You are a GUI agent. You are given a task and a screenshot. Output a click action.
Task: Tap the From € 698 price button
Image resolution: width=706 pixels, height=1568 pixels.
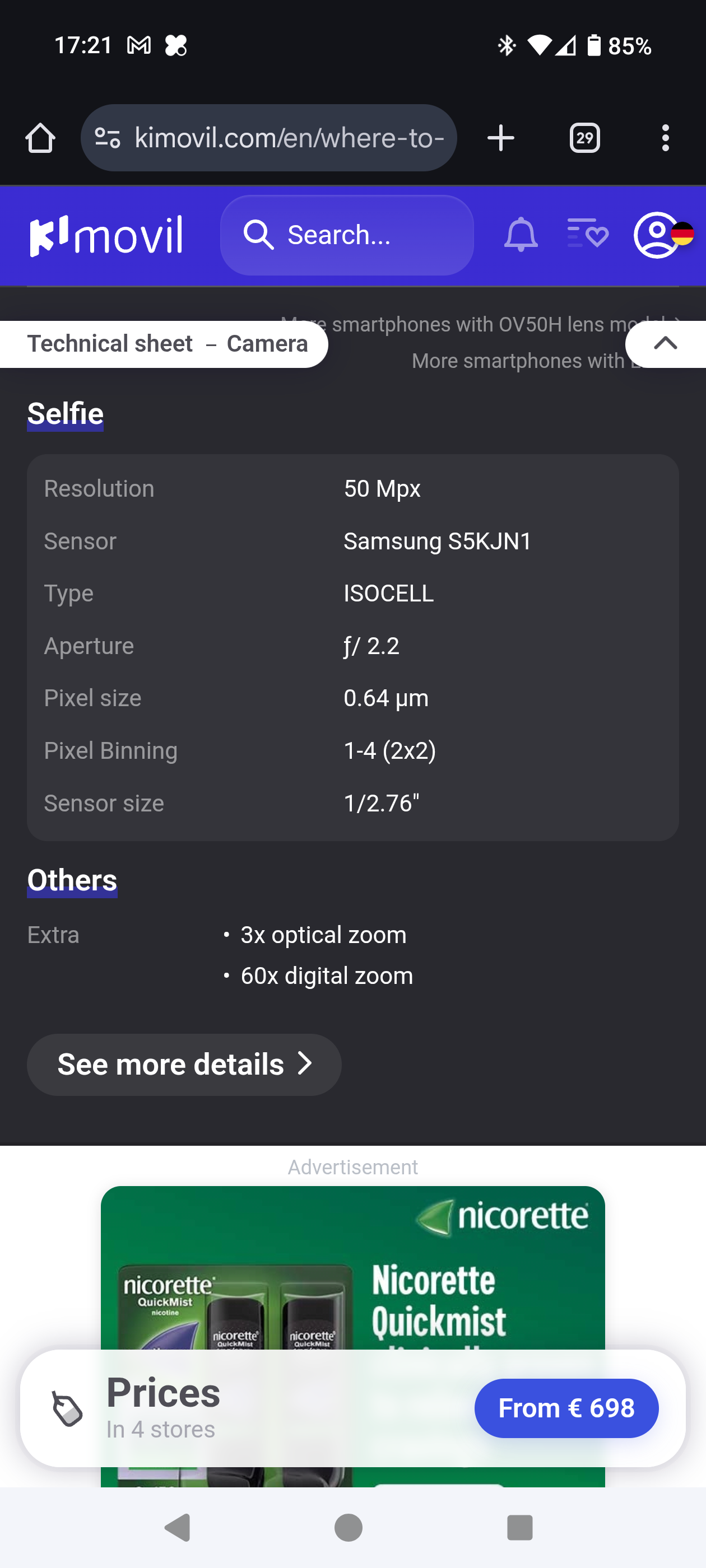click(x=566, y=1408)
